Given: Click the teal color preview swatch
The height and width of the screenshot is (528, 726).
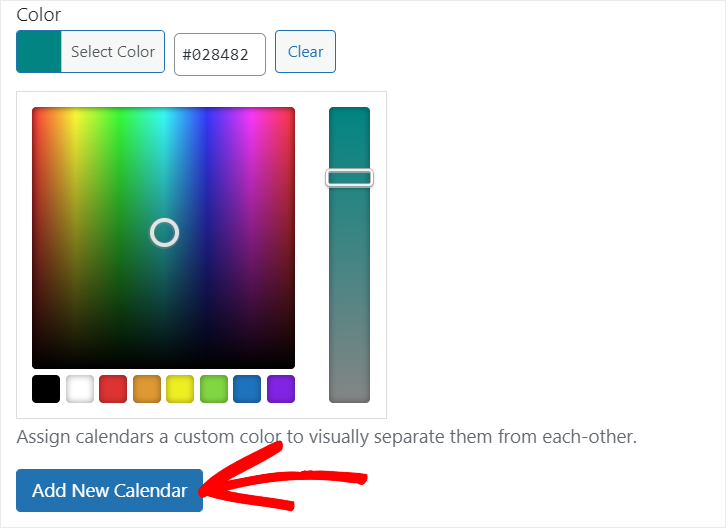Looking at the screenshot, I should 39,52.
